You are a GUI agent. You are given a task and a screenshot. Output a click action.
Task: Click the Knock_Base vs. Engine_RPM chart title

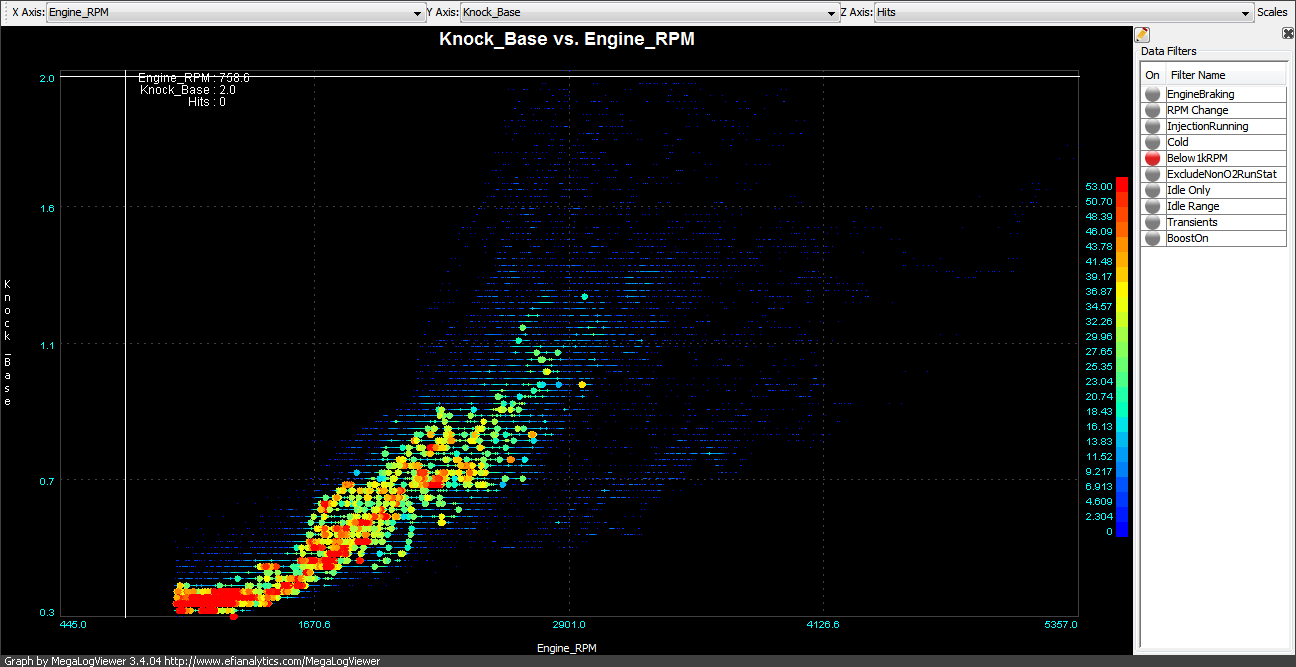click(567, 40)
